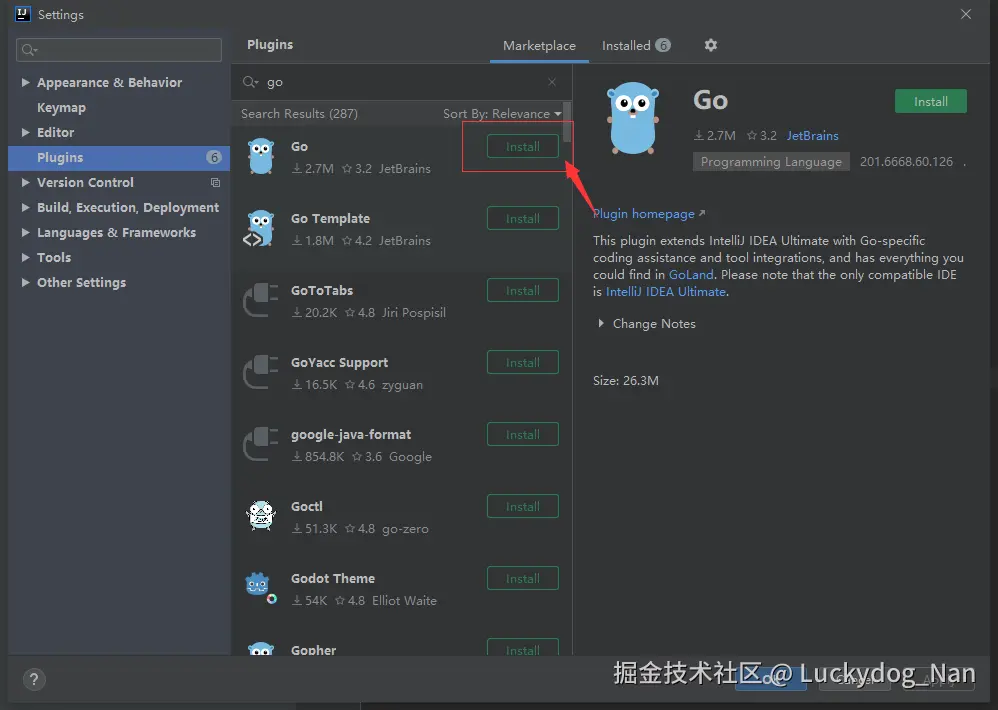Screen dimensions: 998x710
Task: Click the GoYacc Support plug icon
Action: (261, 372)
